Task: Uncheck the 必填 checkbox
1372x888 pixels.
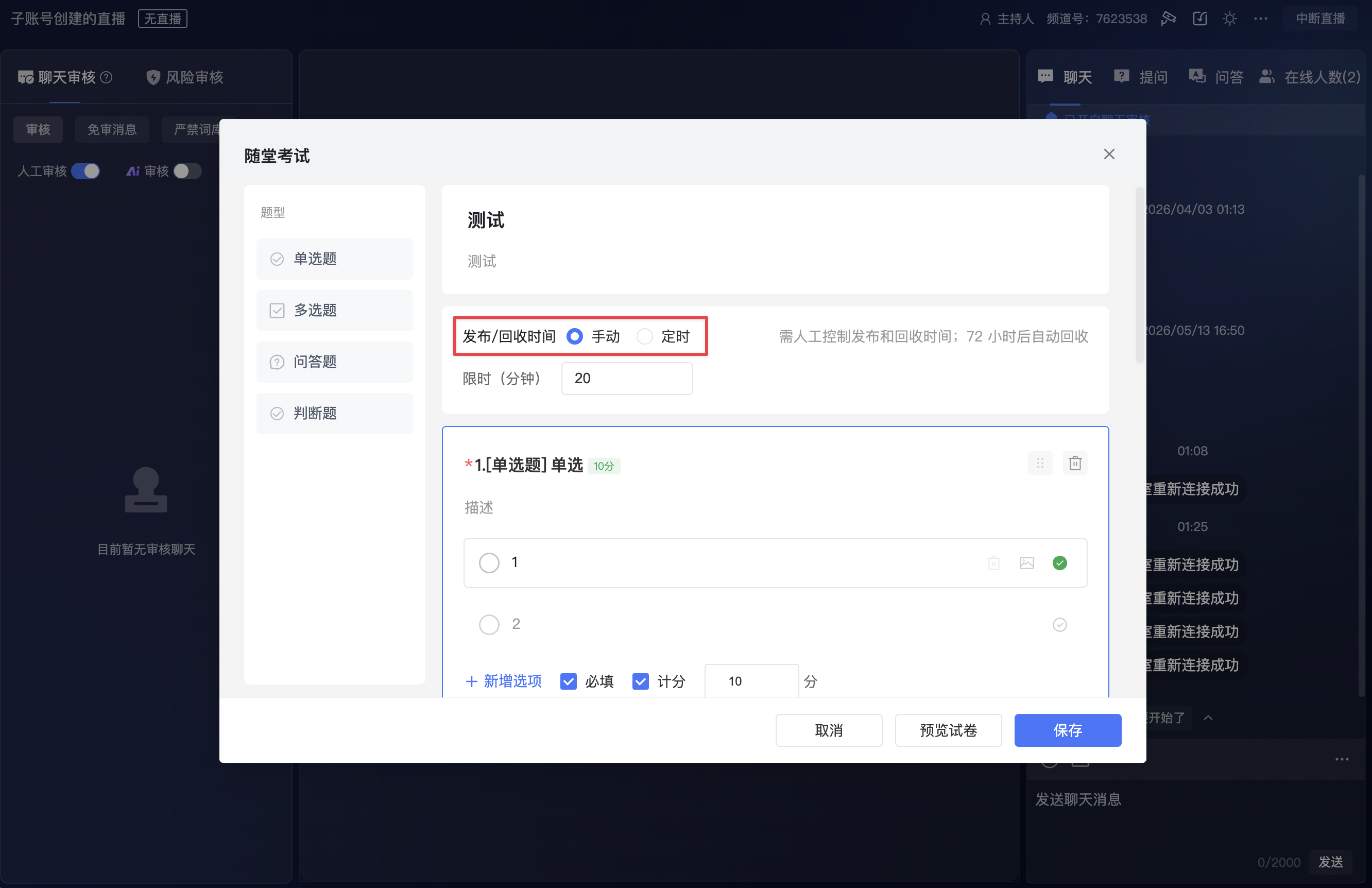Action: tap(568, 681)
